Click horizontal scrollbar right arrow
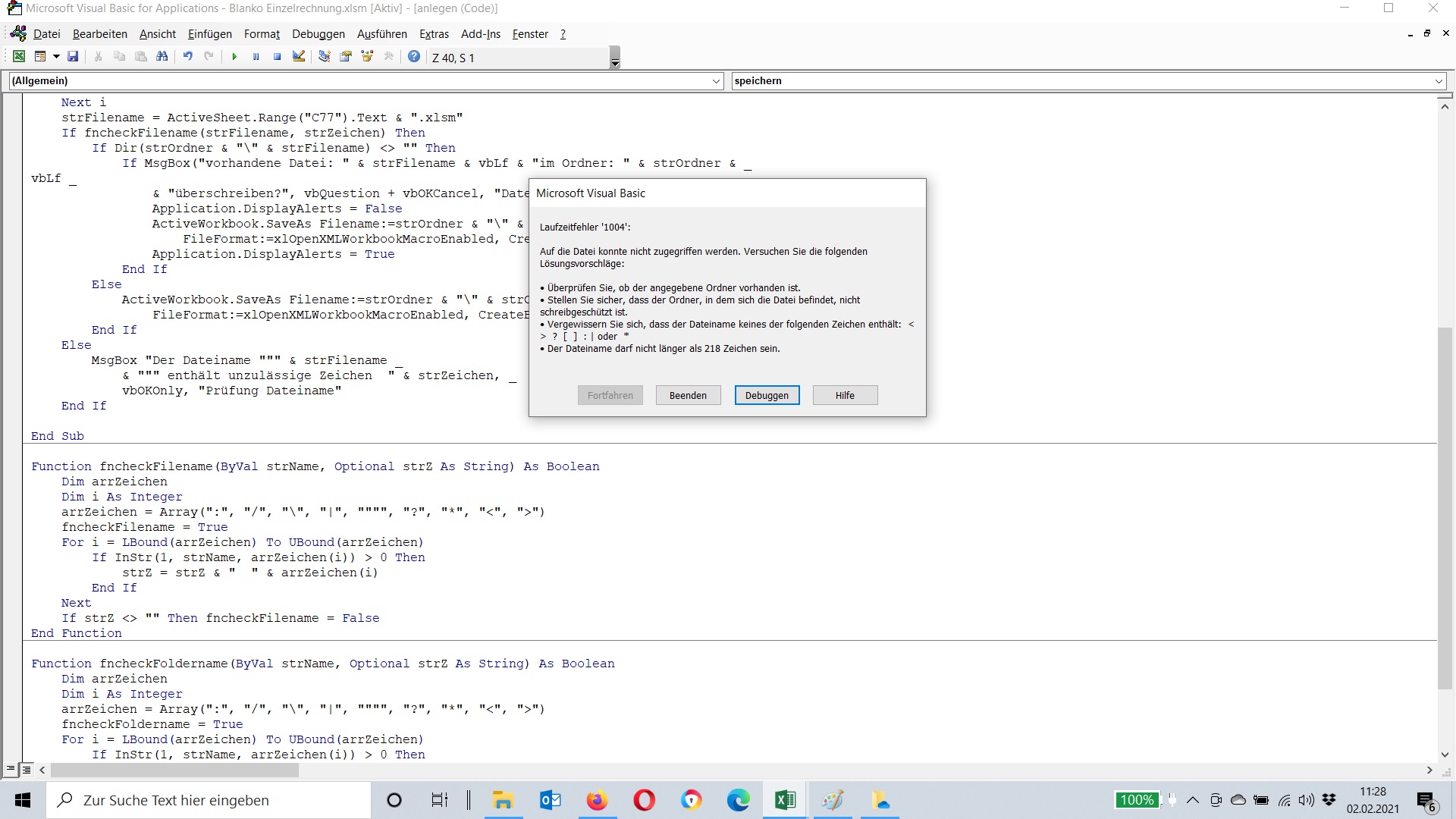 tap(1429, 770)
